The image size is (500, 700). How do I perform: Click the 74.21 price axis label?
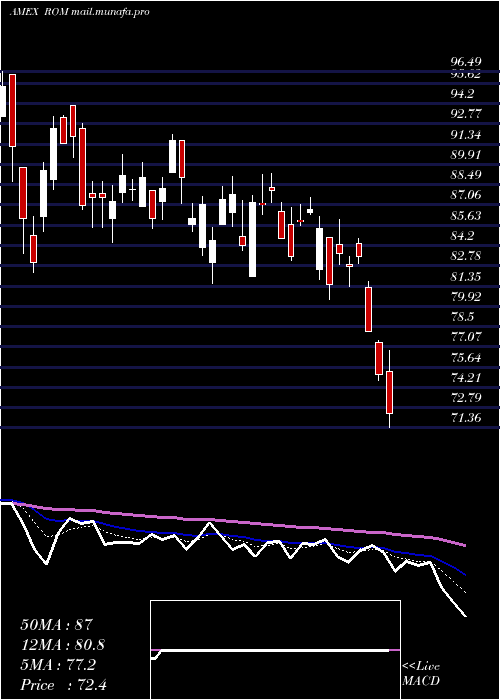tap(466, 378)
